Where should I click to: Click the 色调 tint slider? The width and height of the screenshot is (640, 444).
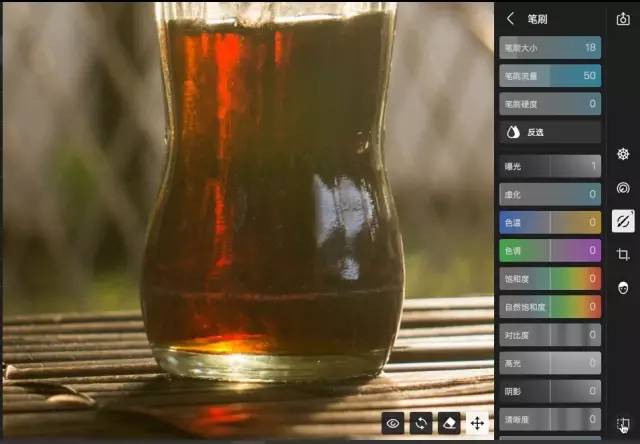[x=550, y=251]
